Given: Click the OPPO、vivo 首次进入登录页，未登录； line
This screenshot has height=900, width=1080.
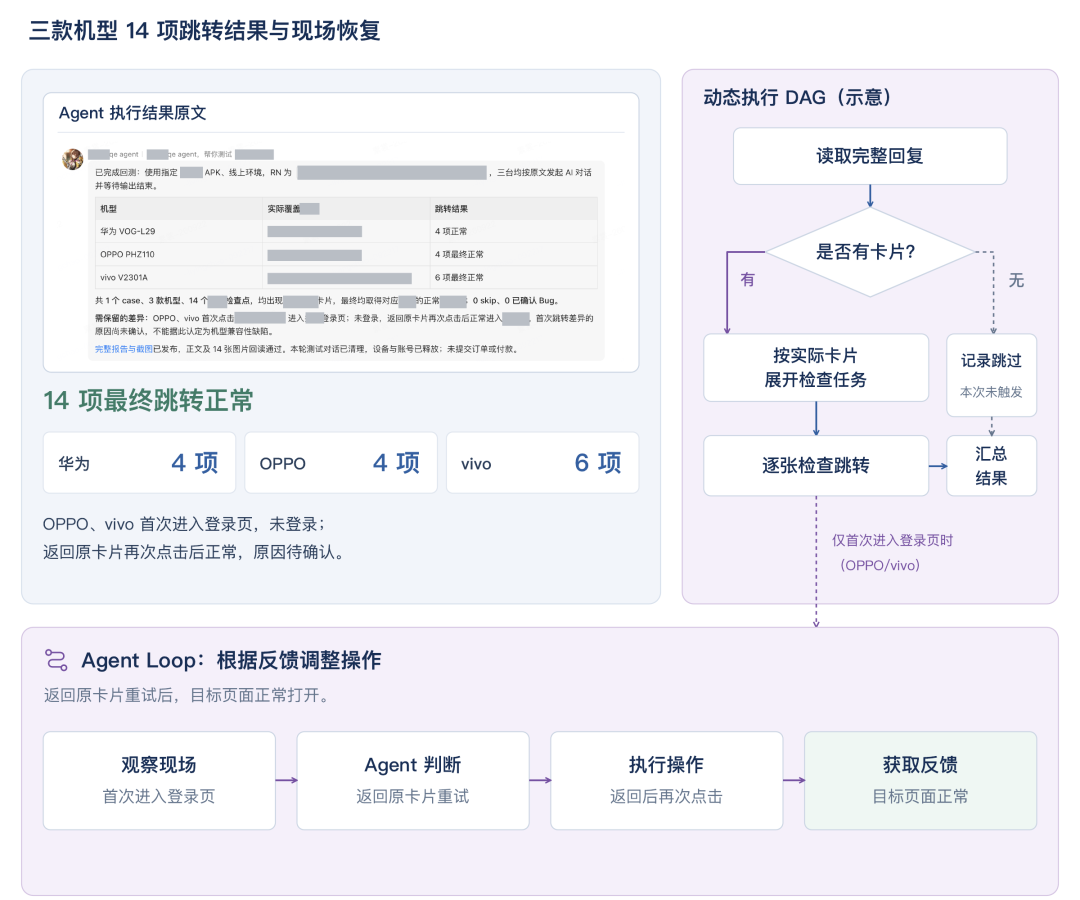Looking at the screenshot, I should click(x=184, y=524).
